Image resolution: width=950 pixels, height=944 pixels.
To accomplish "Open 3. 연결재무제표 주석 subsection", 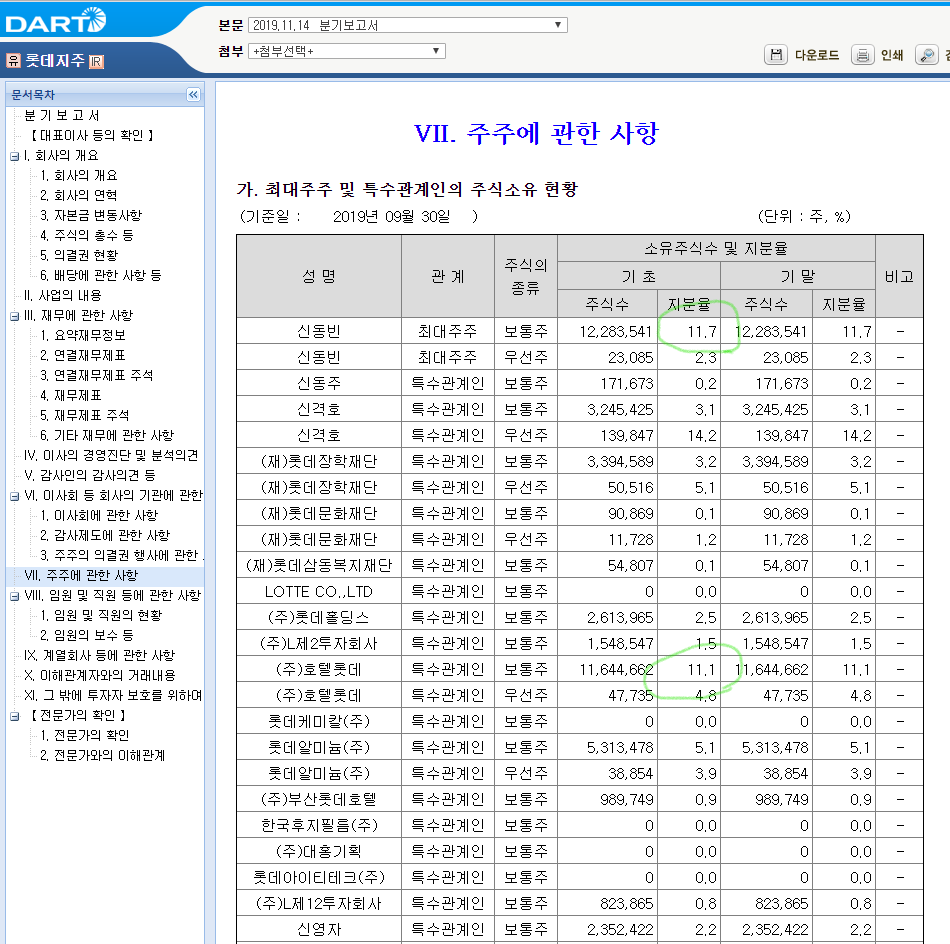I will pos(96,375).
